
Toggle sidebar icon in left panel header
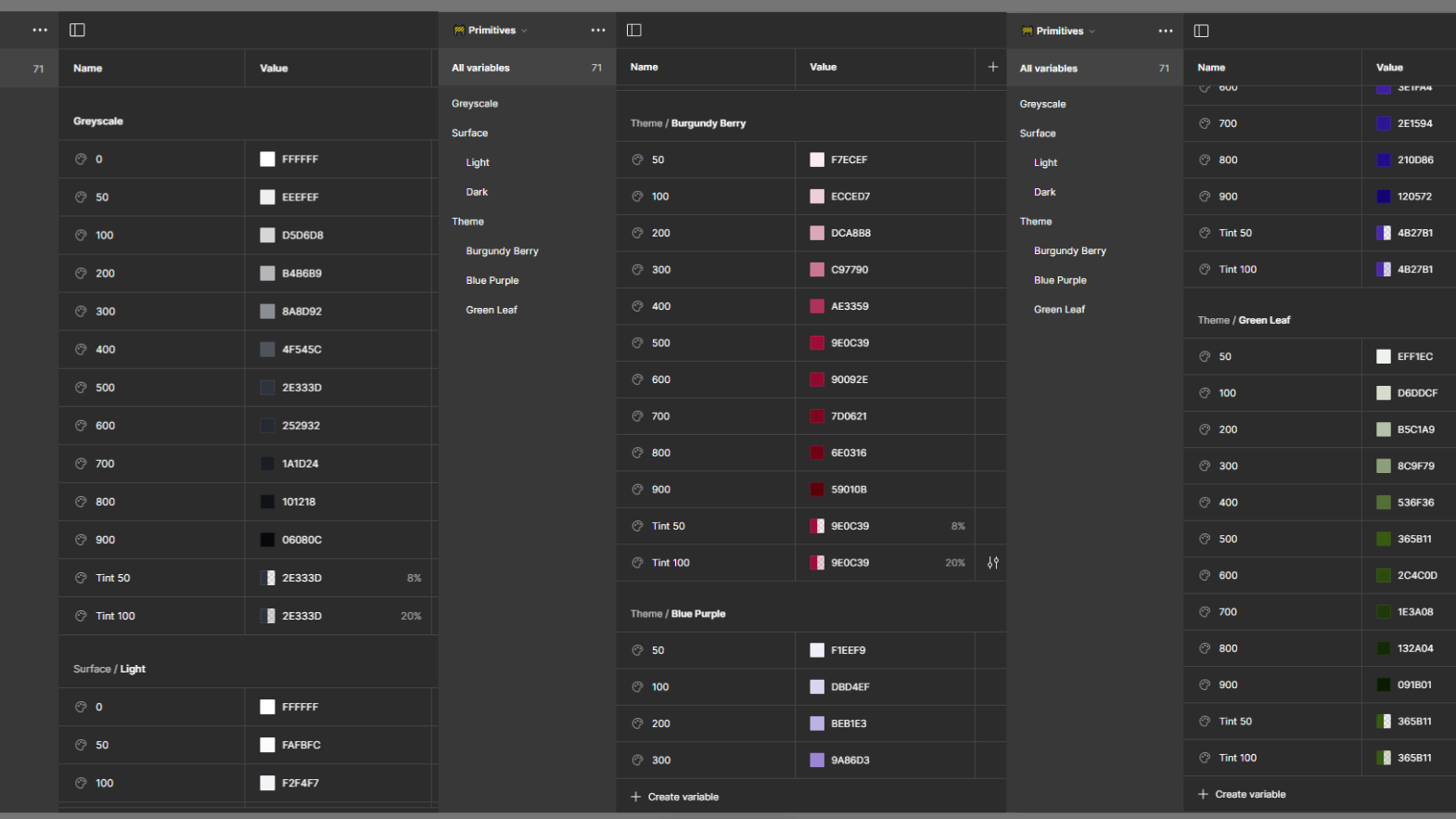click(78, 30)
